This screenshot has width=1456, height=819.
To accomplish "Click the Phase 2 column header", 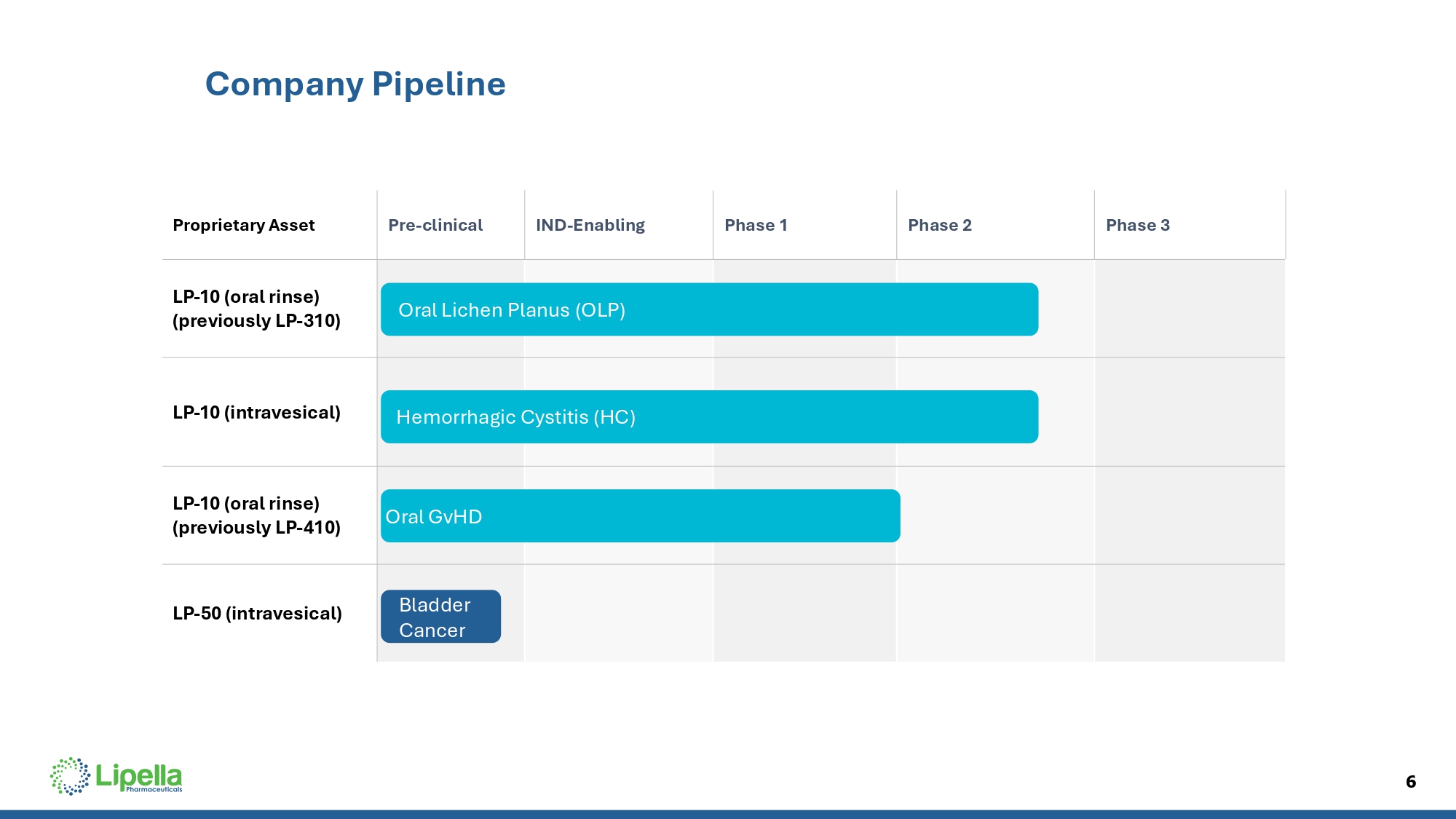I will (939, 226).
